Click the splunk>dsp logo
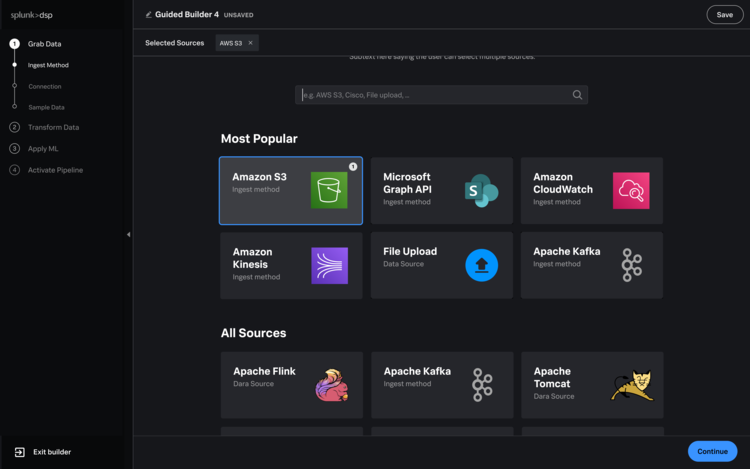Screen dimensions: 750x469 pyautogui.click(x=32, y=15)
